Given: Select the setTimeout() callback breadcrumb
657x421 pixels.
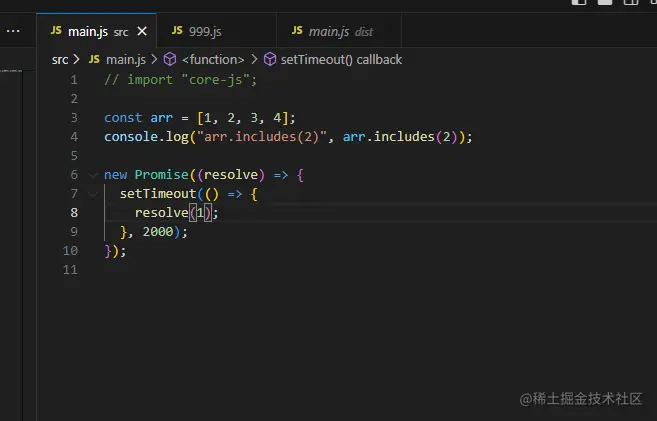Looking at the screenshot, I should pos(341,59).
